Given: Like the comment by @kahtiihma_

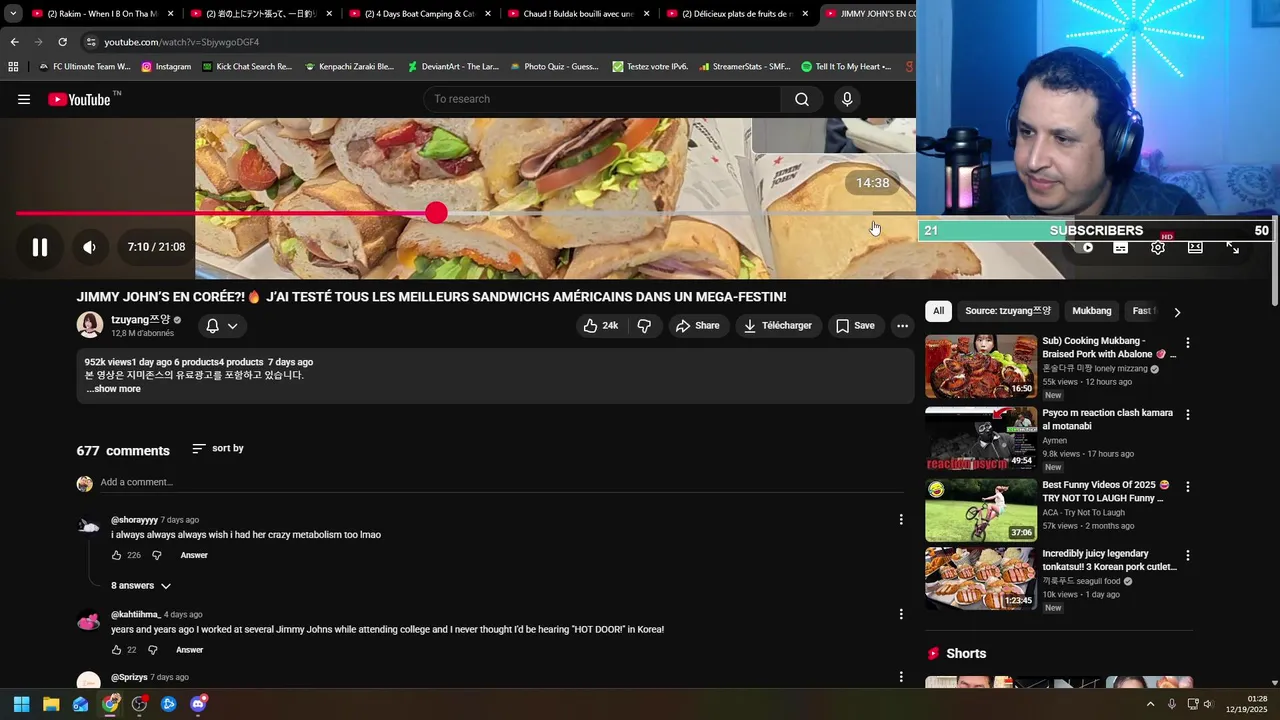Looking at the screenshot, I should pos(116,650).
